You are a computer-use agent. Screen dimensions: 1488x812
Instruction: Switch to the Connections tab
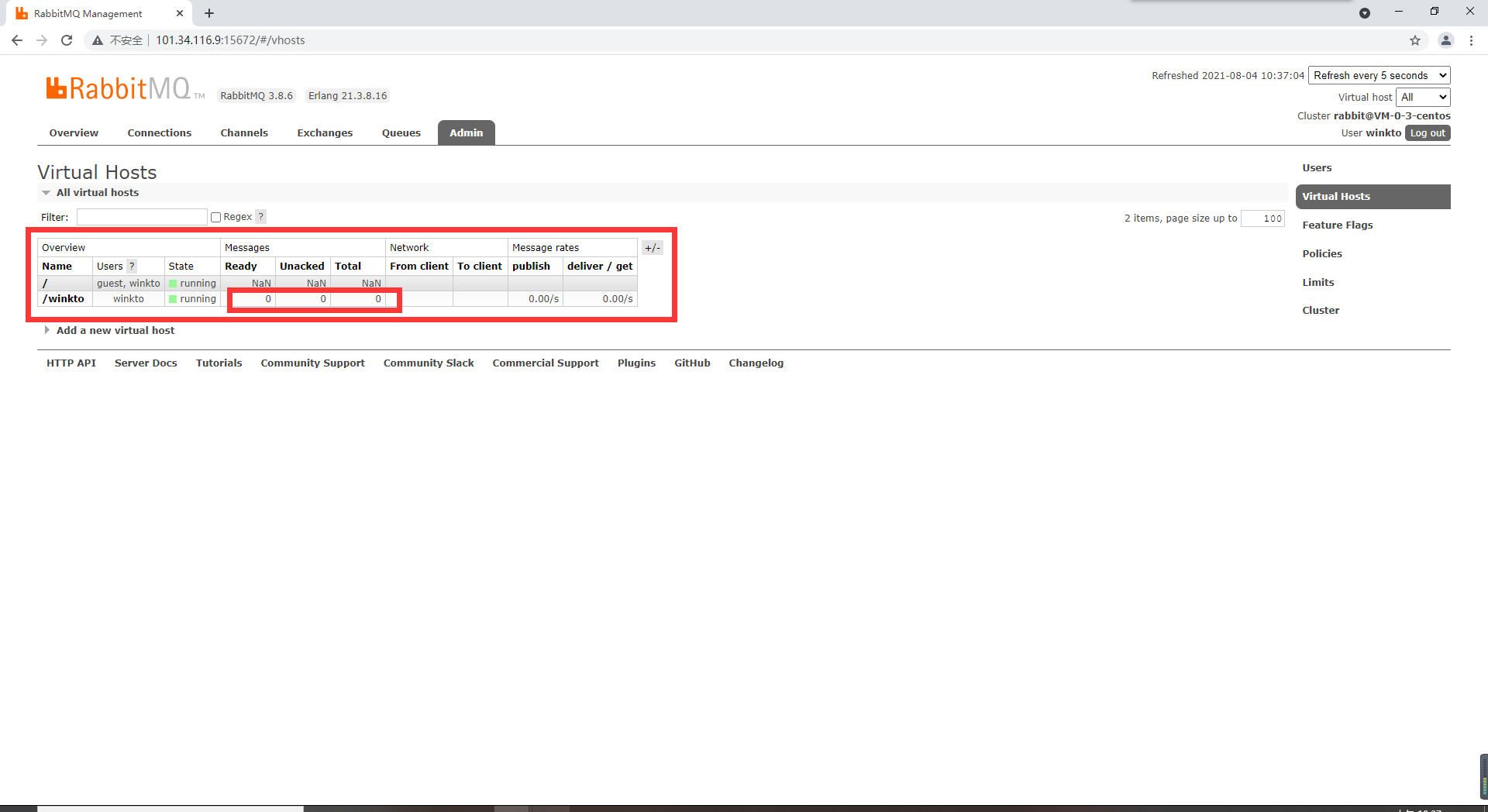[x=159, y=132]
